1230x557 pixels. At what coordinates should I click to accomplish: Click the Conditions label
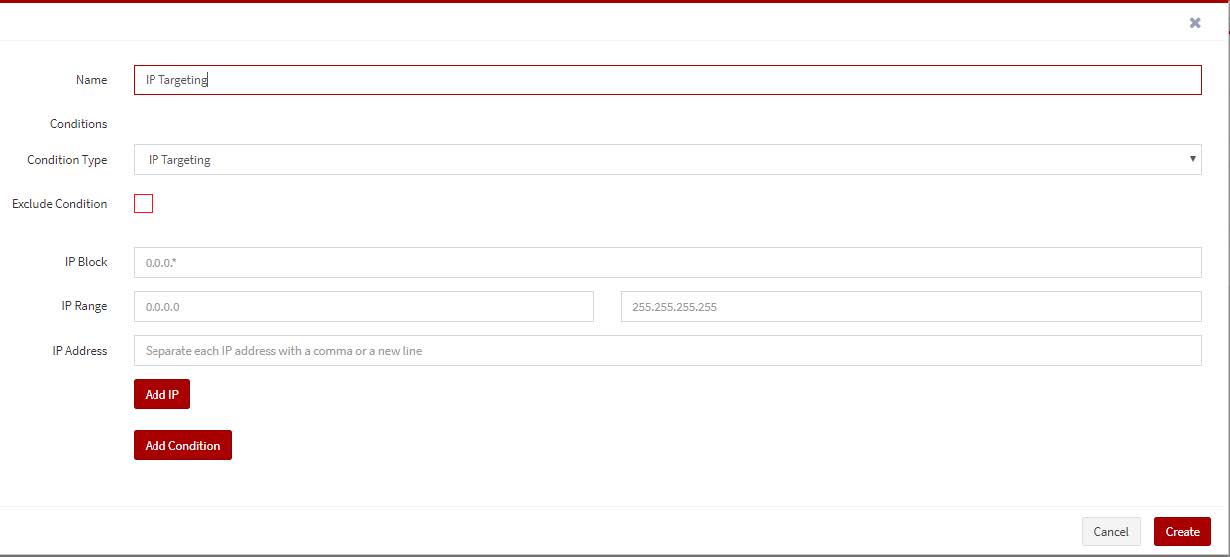[78, 124]
